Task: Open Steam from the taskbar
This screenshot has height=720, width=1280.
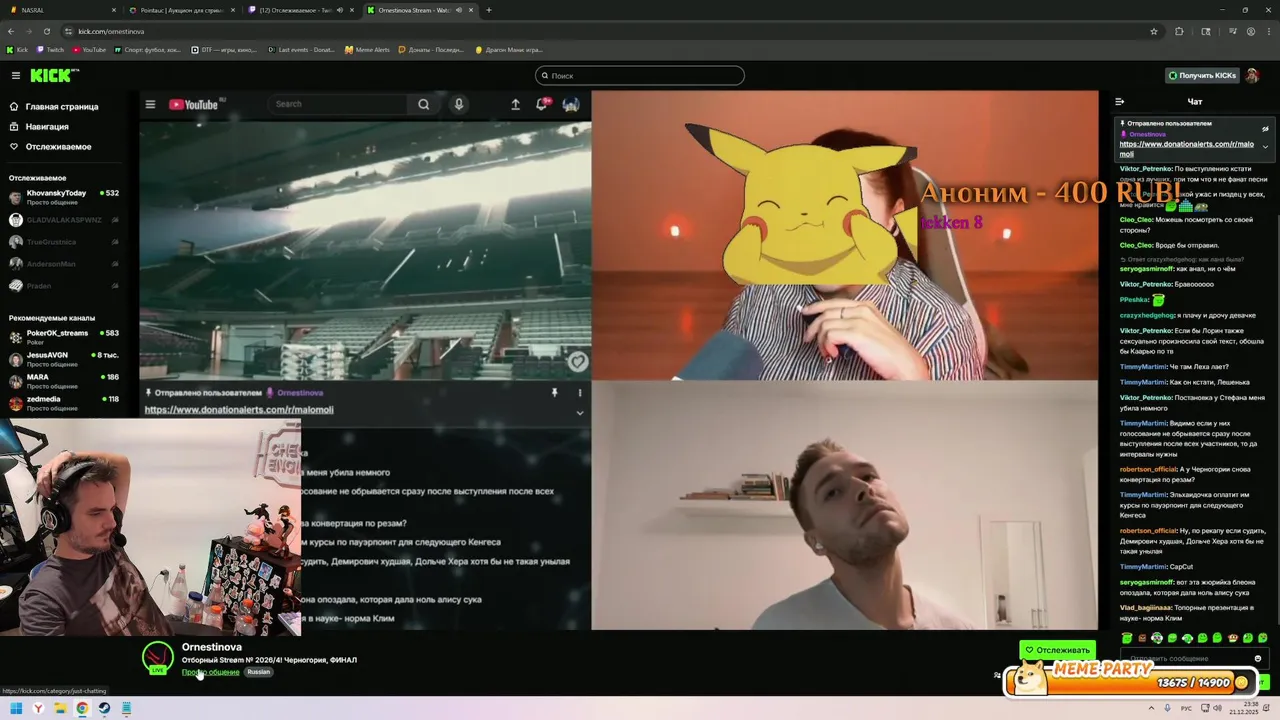Action: tap(104, 708)
